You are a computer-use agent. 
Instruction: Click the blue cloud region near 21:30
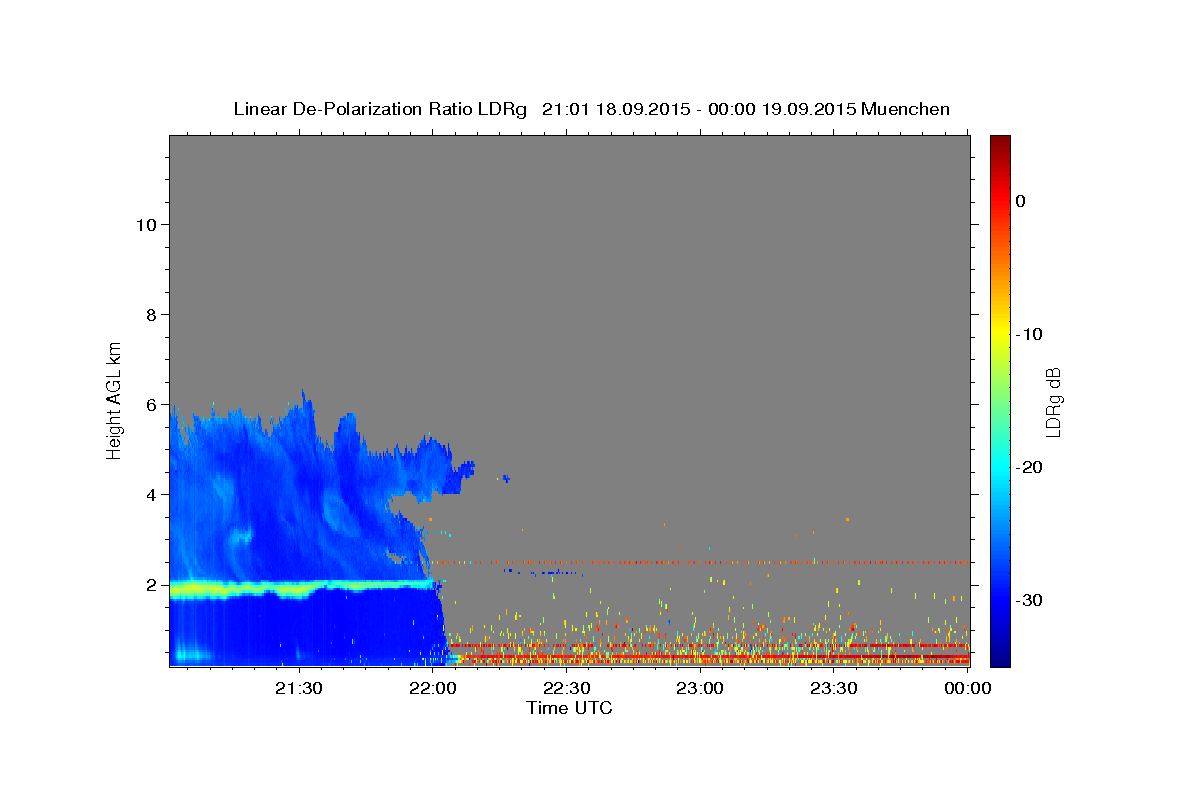300,490
